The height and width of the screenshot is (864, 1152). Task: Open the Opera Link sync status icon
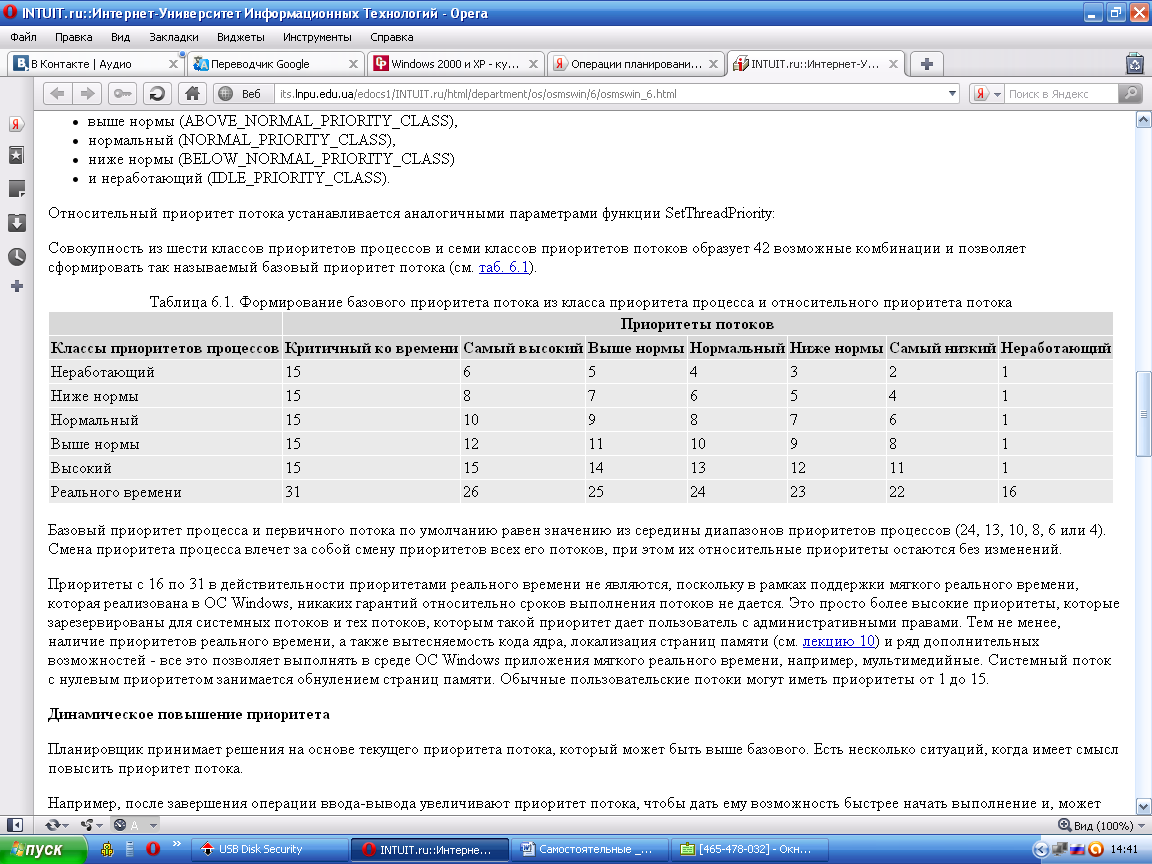point(56,825)
